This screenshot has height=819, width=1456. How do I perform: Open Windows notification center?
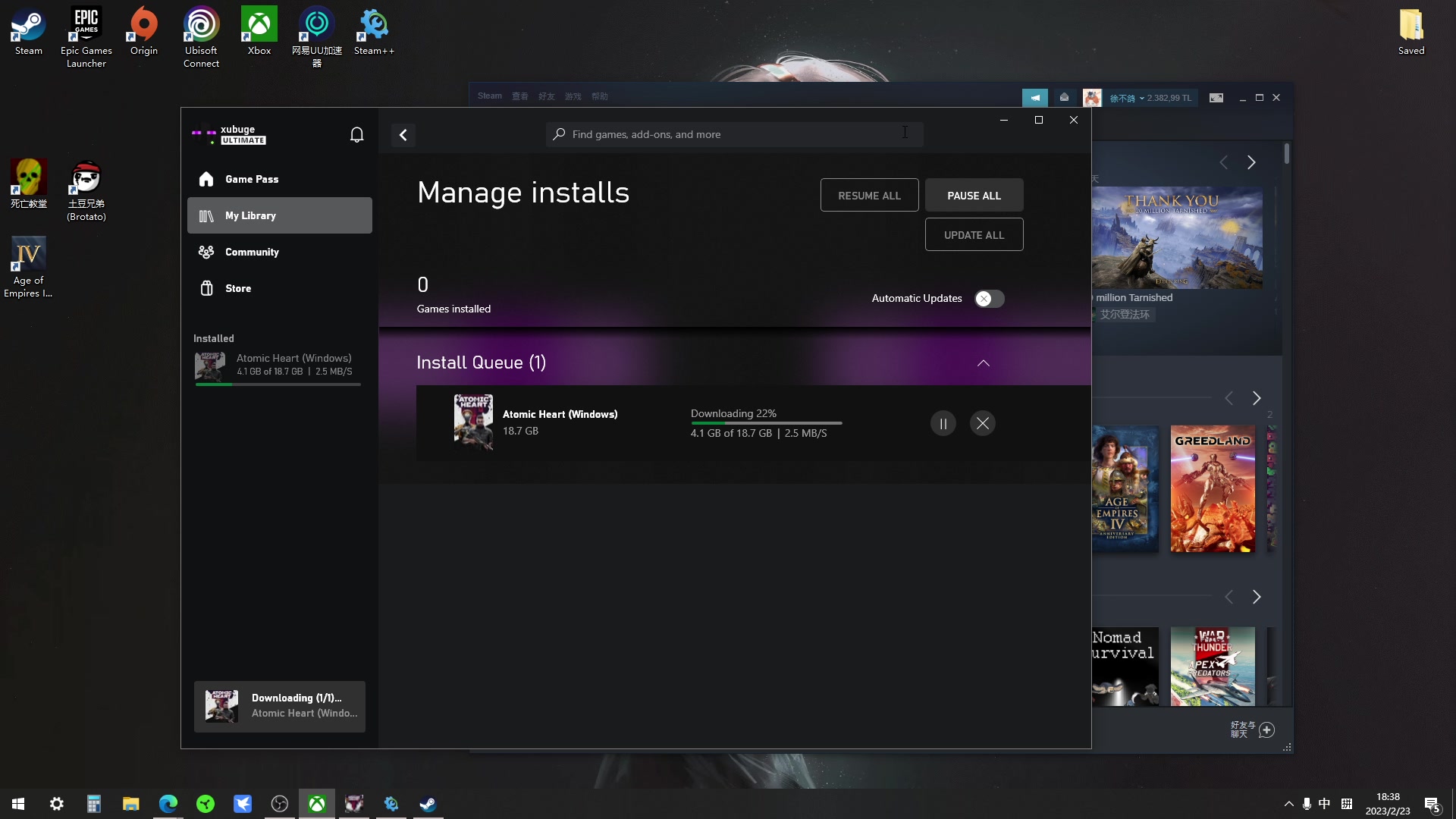coord(1432,805)
